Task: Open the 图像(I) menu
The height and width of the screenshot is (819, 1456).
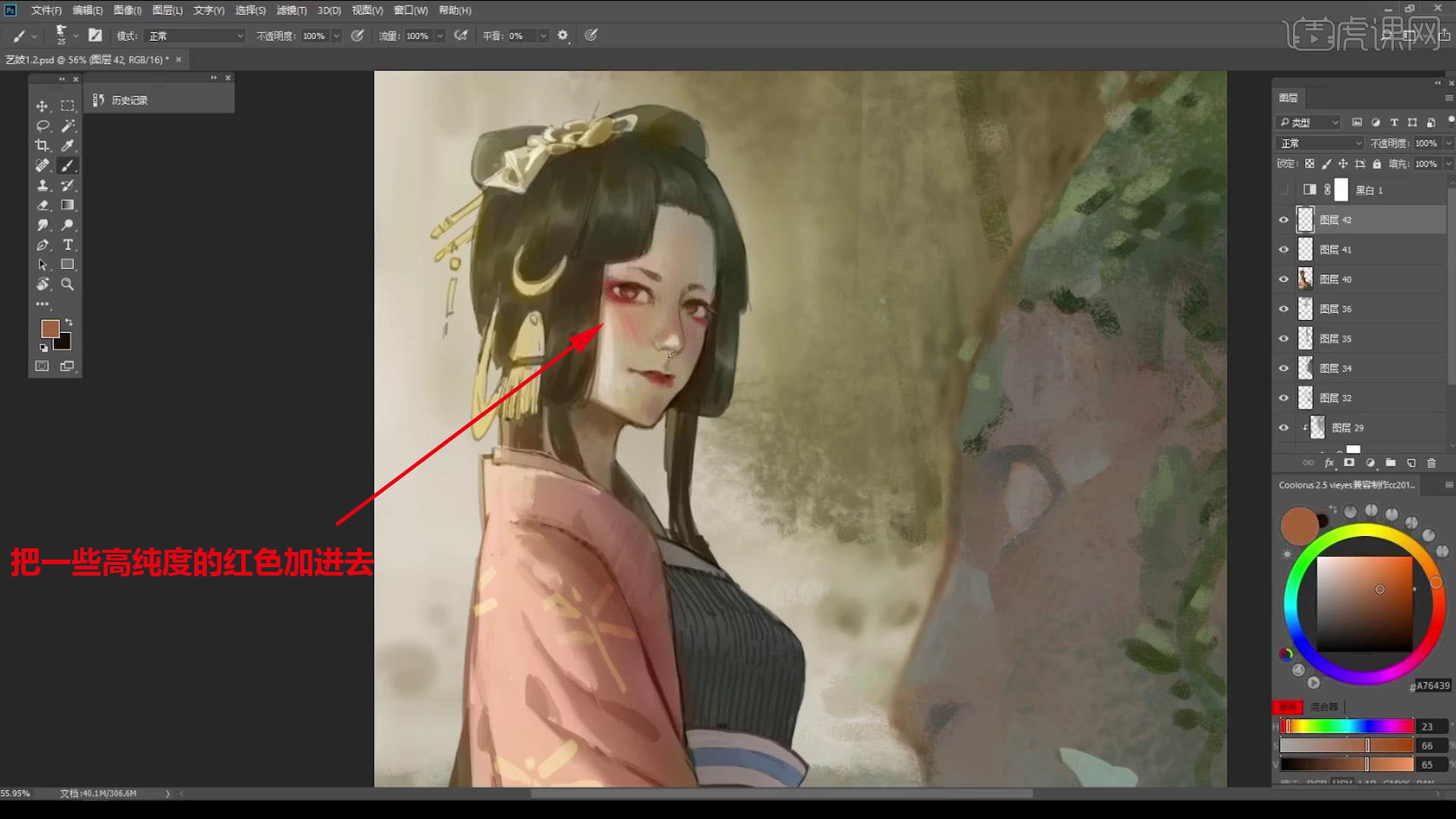Action: 127,11
